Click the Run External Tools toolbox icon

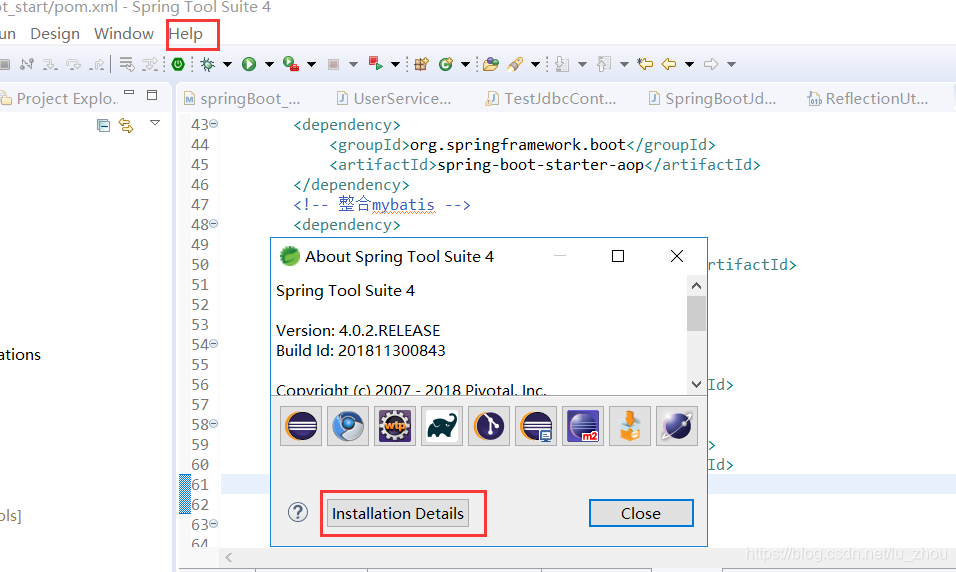pyautogui.click(x=291, y=64)
